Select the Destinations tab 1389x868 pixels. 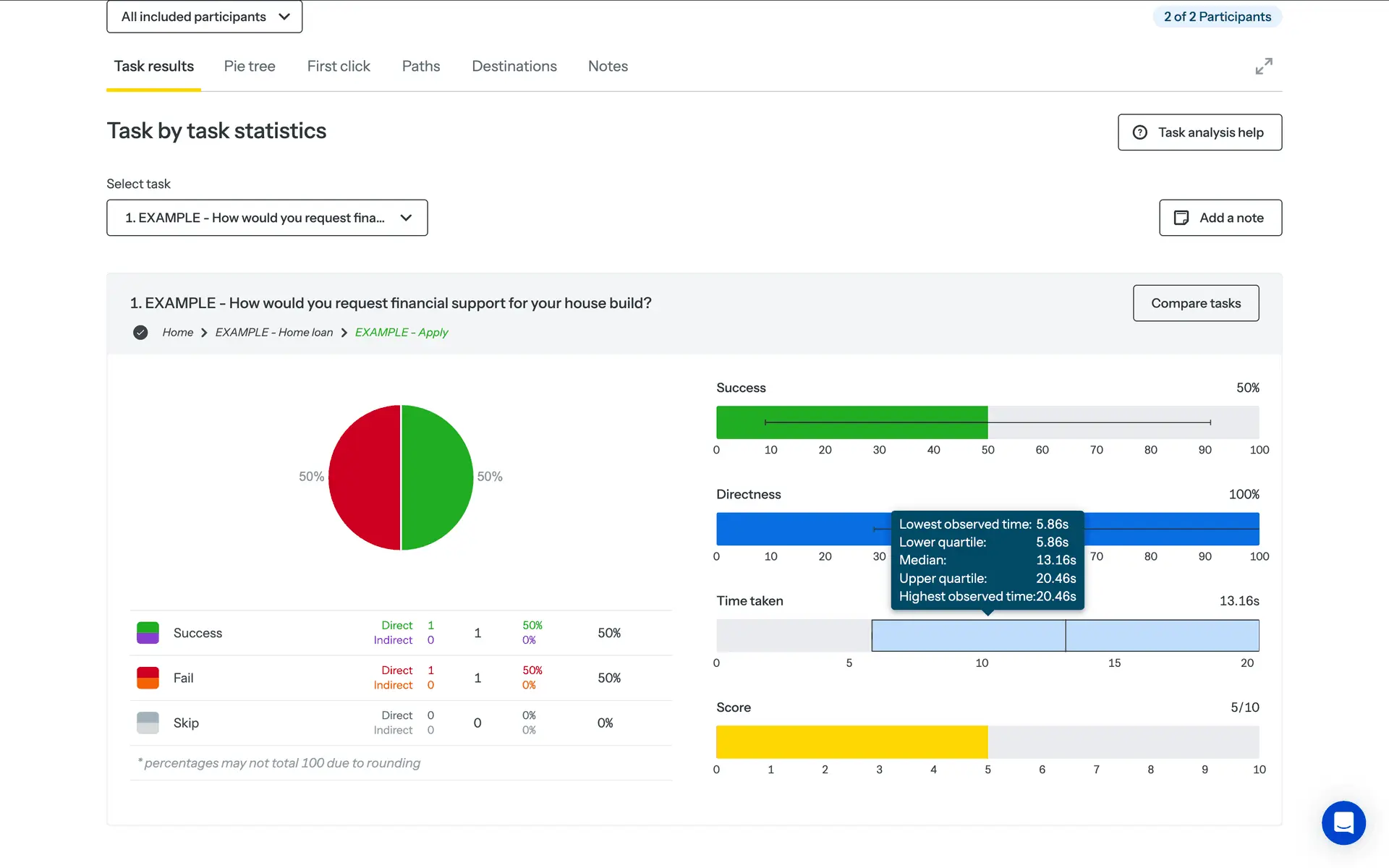point(514,67)
